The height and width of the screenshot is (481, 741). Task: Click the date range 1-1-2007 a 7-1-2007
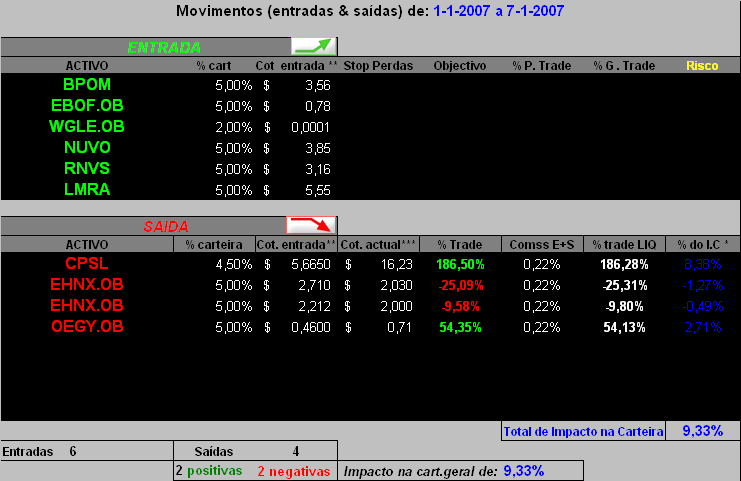pos(499,11)
